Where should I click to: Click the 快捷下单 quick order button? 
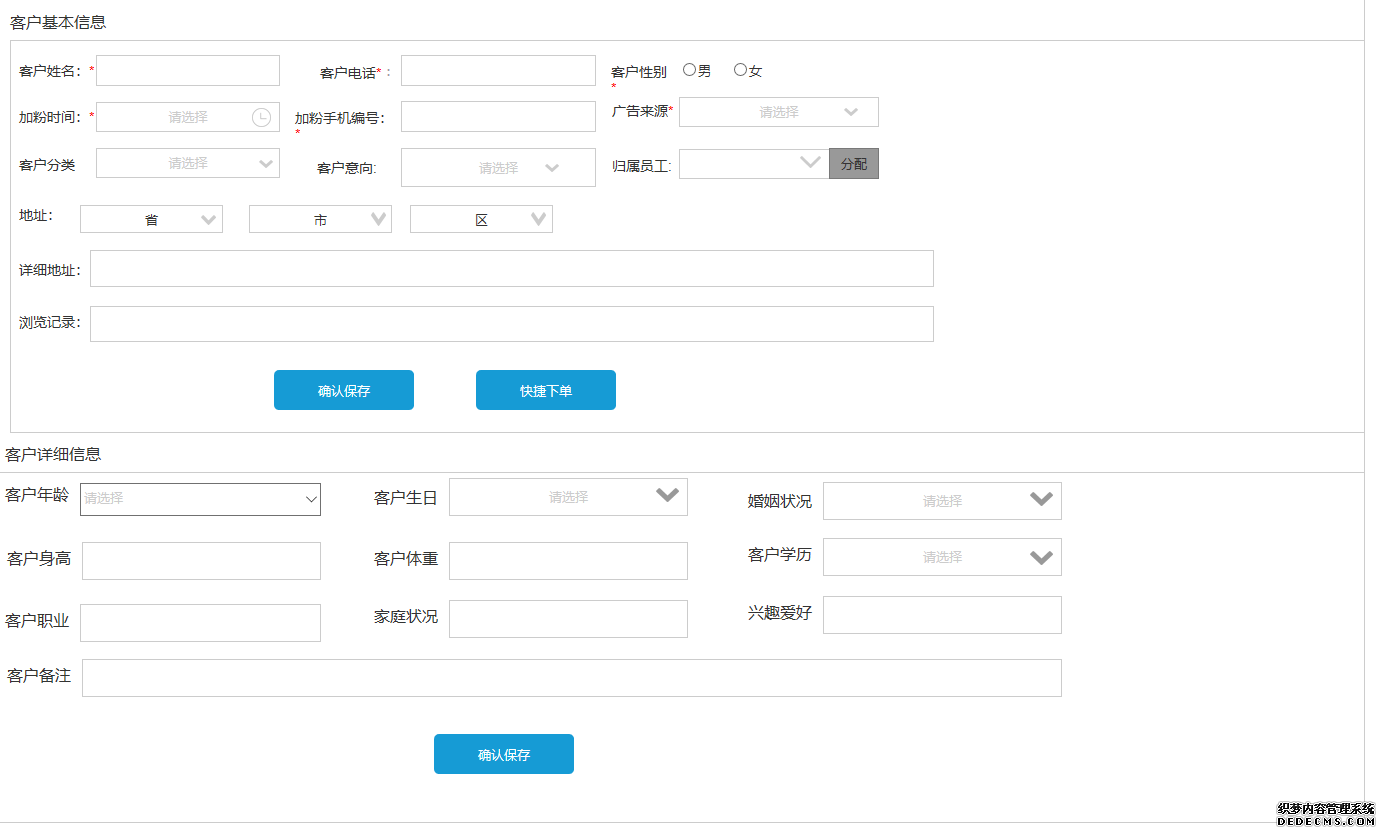[x=545, y=389]
